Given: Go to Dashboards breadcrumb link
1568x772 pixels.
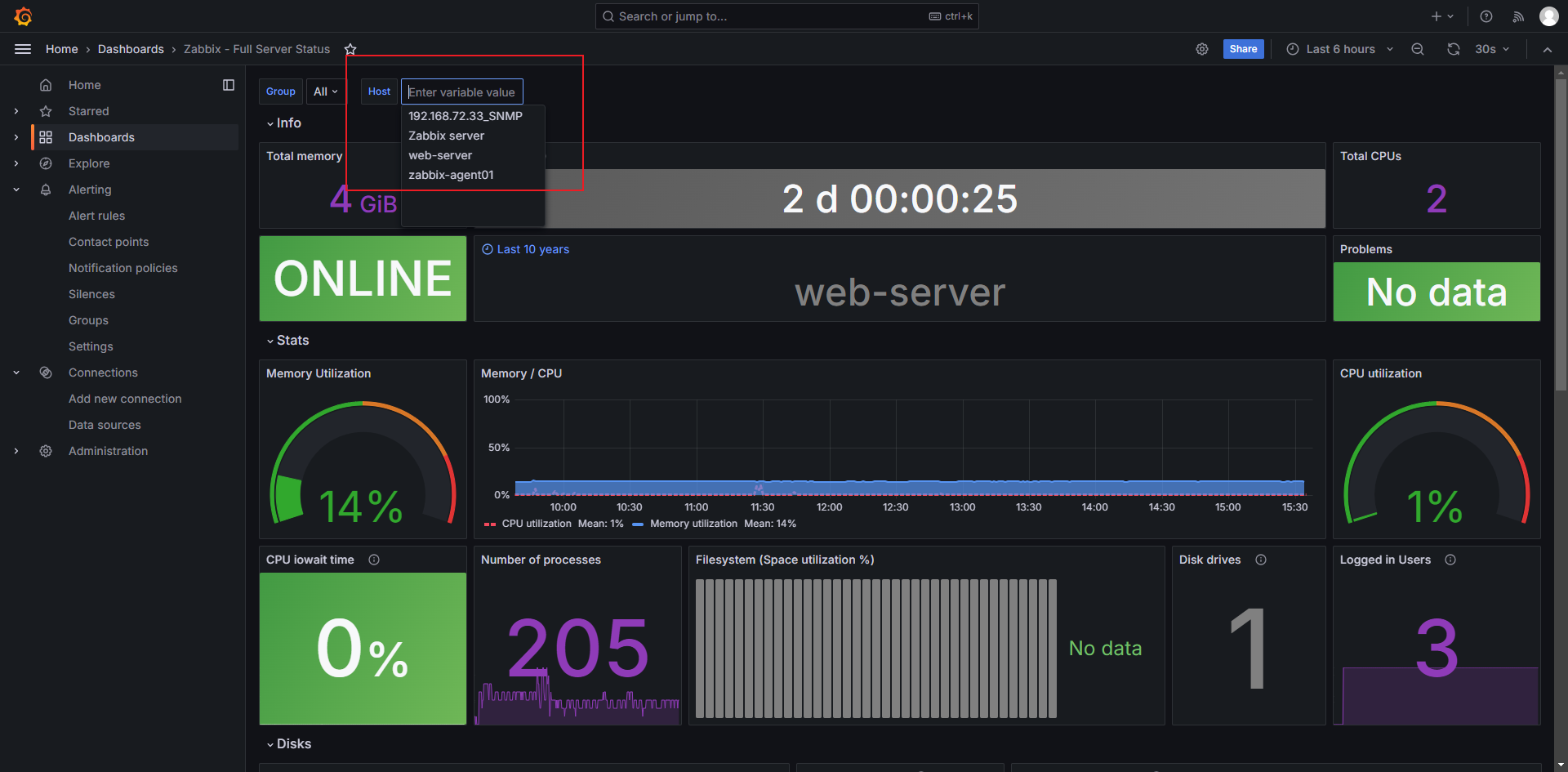Looking at the screenshot, I should tap(131, 49).
